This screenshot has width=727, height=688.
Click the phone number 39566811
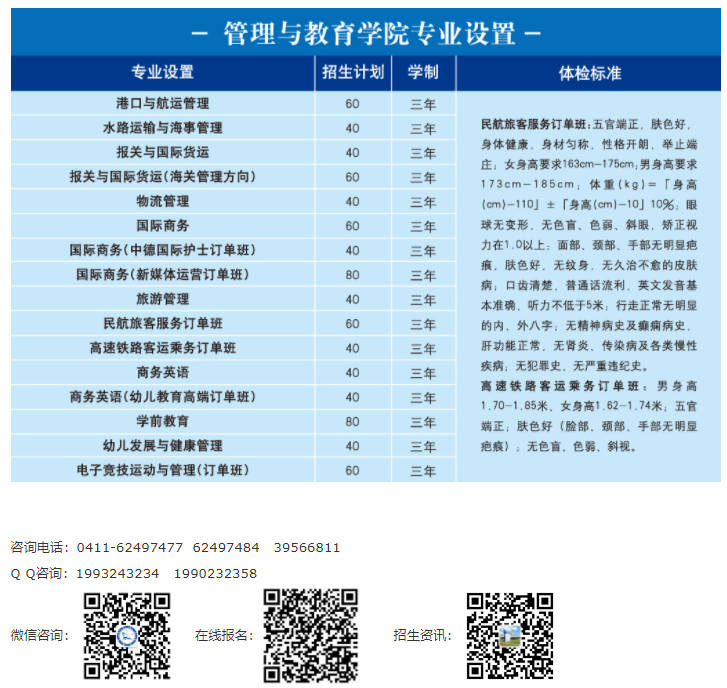(x=307, y=548)
